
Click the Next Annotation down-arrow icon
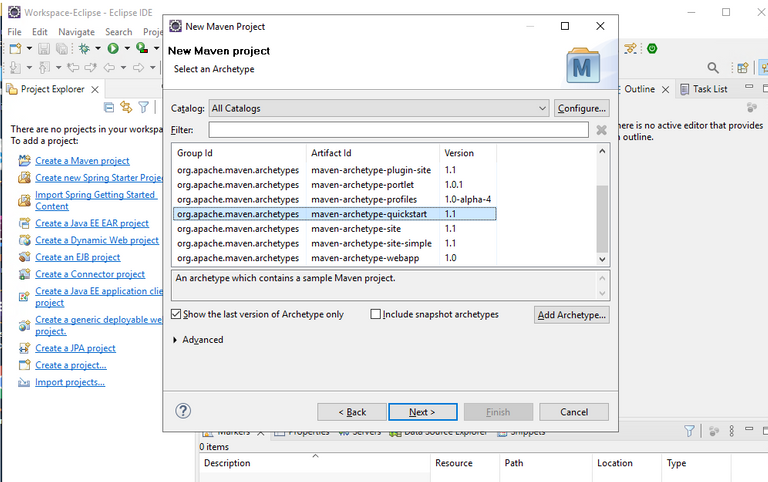[x=15, y=67]
